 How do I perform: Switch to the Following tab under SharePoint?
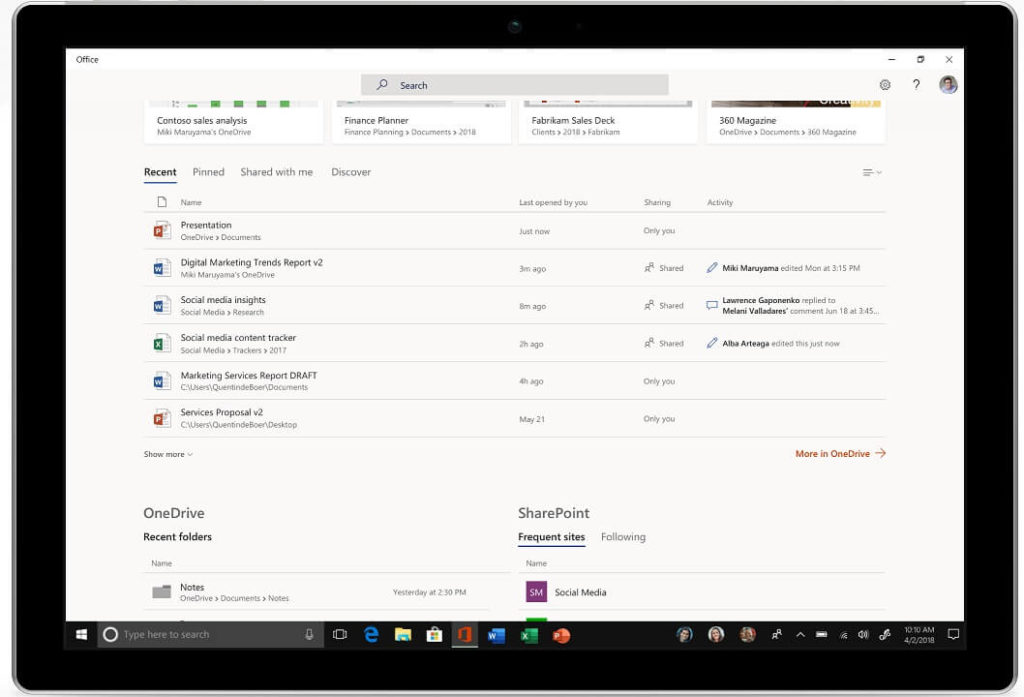(x=623, y=537)
